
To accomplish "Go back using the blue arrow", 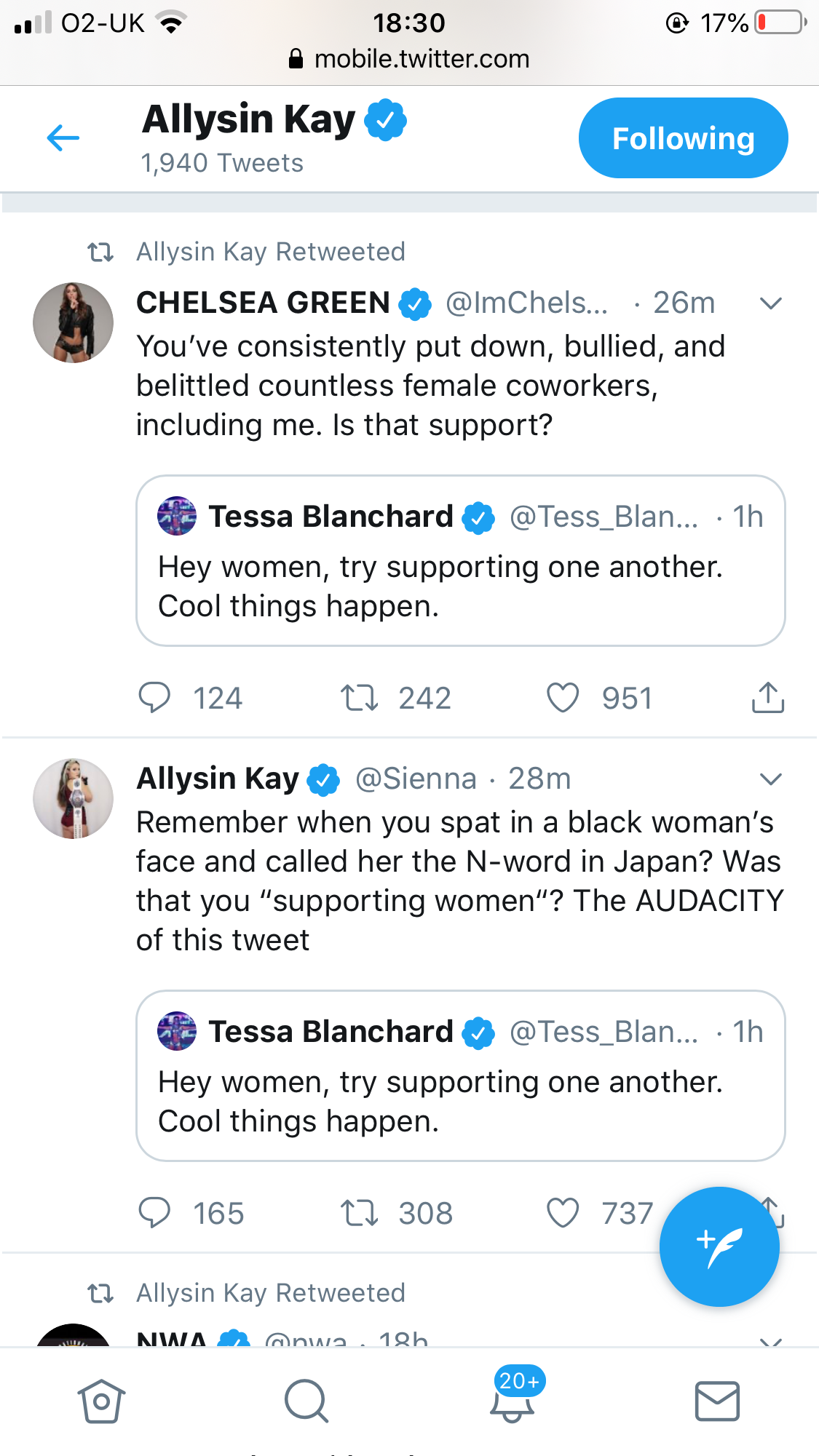I will click(x=63, y=138).
